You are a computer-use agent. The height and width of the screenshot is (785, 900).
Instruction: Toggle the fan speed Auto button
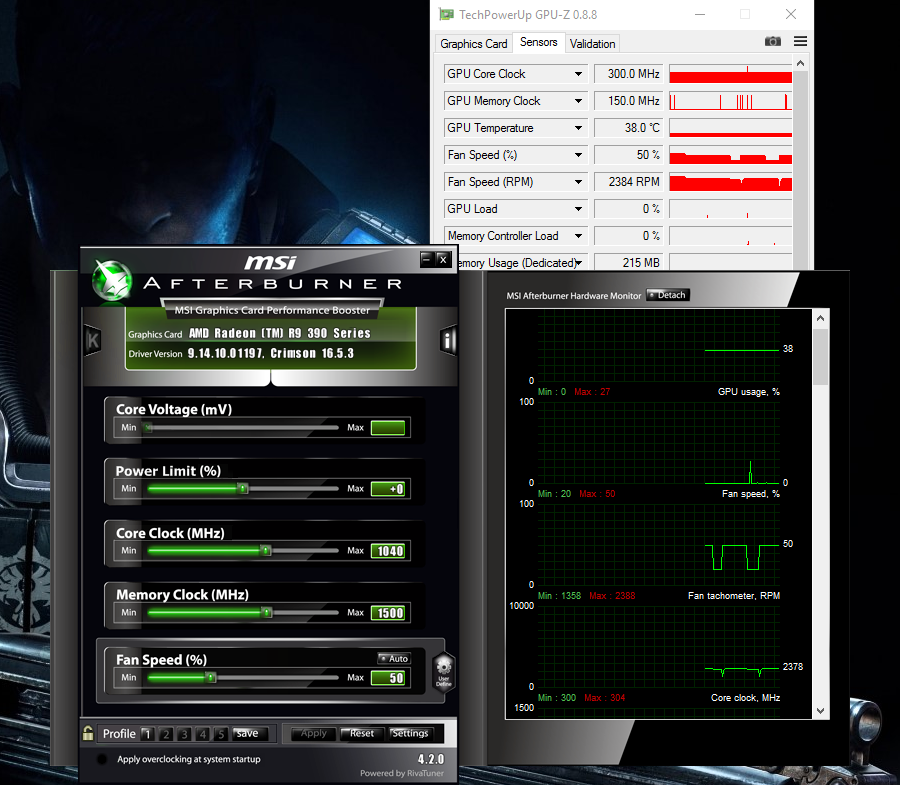[x=394, y=658]
